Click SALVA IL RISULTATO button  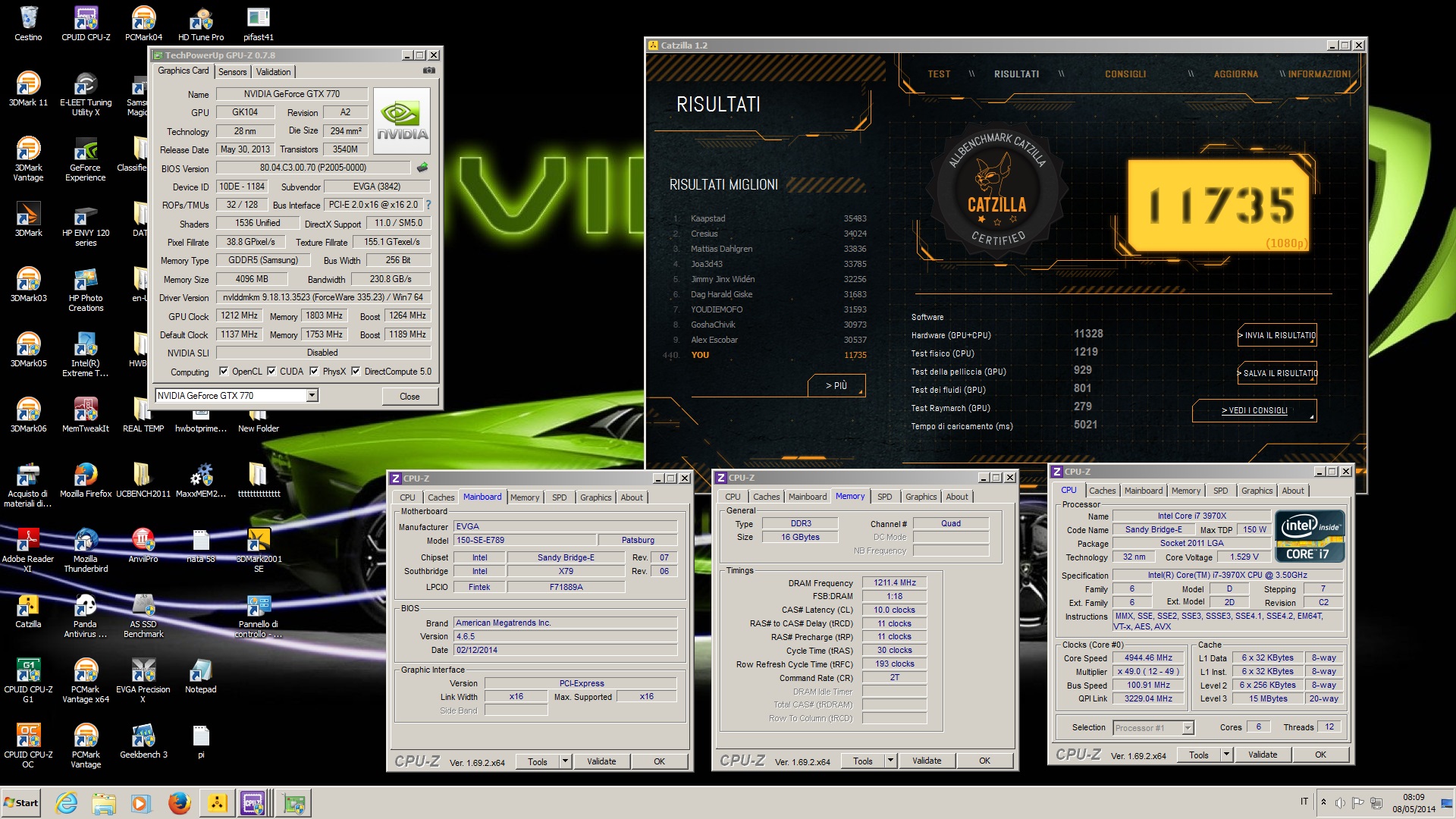pyautogui.click(x=1277, y=373)
